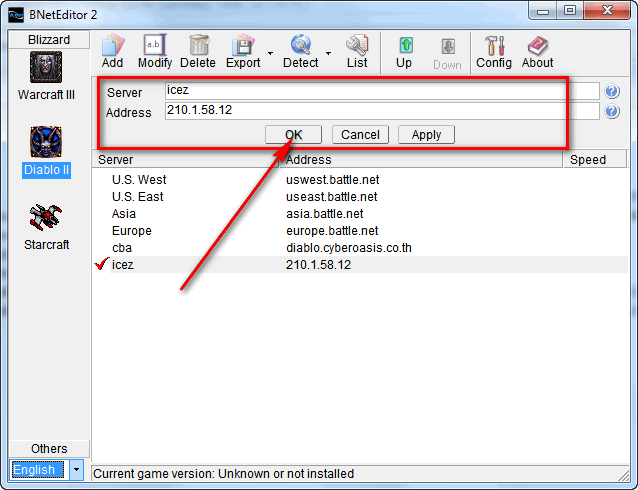The width and height of the screenshot is (638, 490).
Task: Click the BNetEditor title bar icon
Action: (x=16, y=15)
